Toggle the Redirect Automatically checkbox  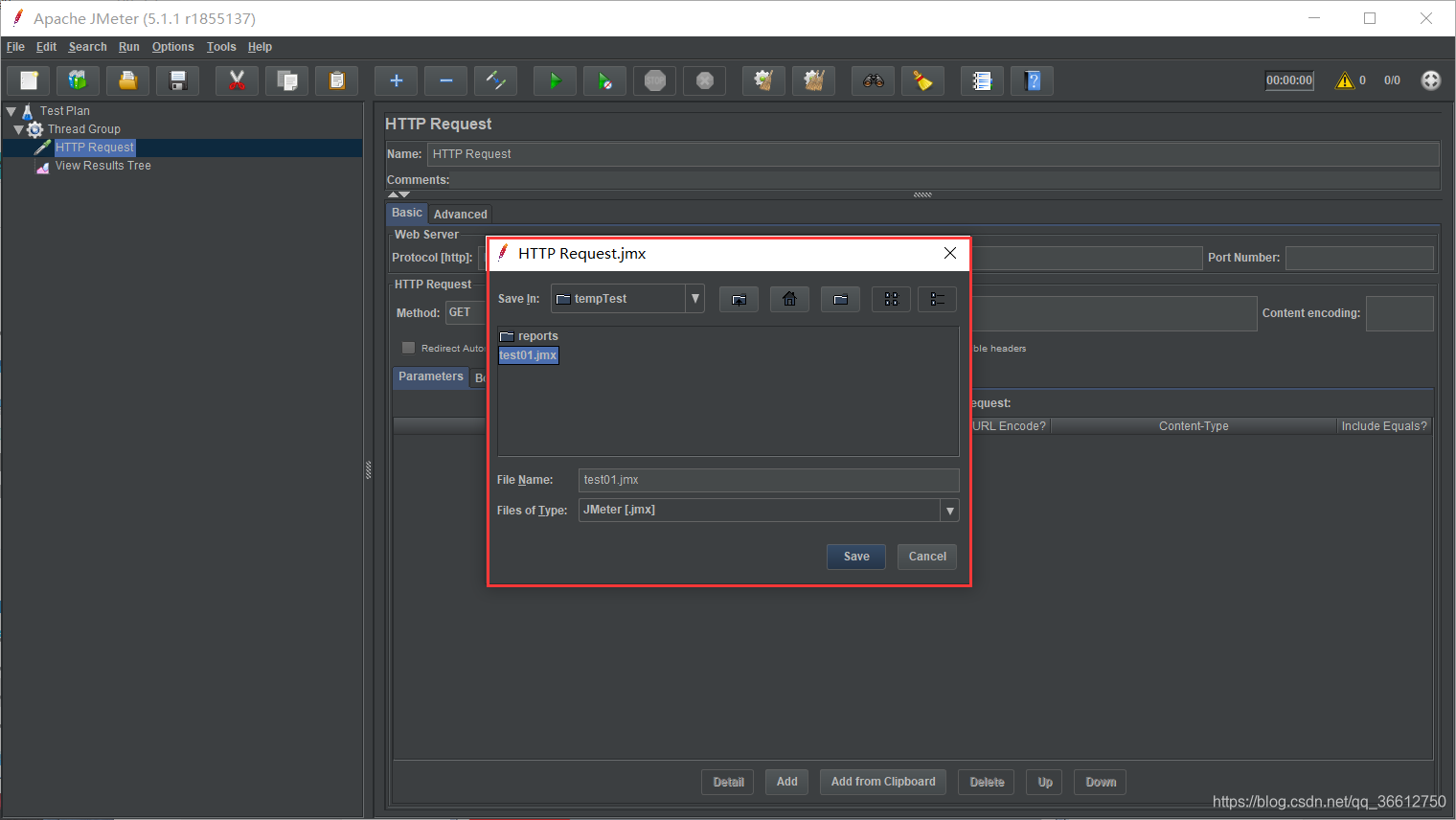[409, 348]
